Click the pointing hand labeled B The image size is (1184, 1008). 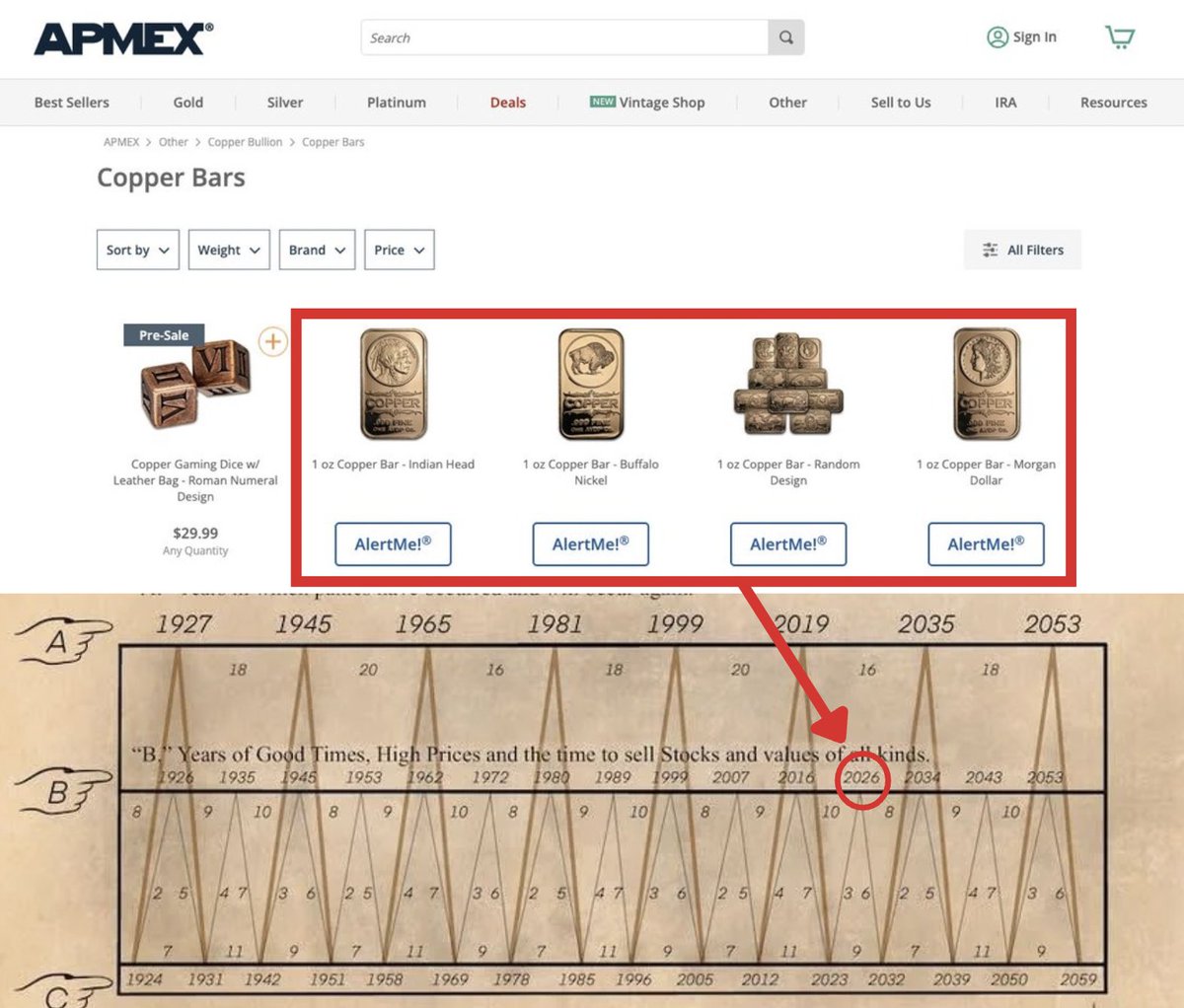tap(61, 791)
